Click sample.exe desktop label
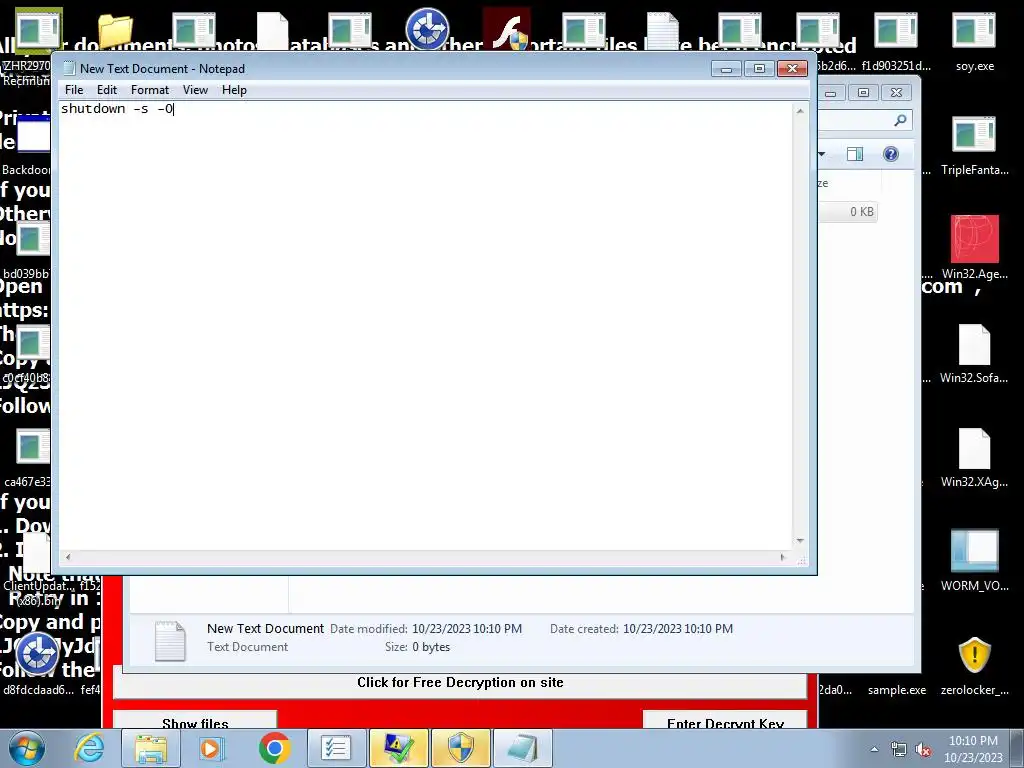 (897, 690)
